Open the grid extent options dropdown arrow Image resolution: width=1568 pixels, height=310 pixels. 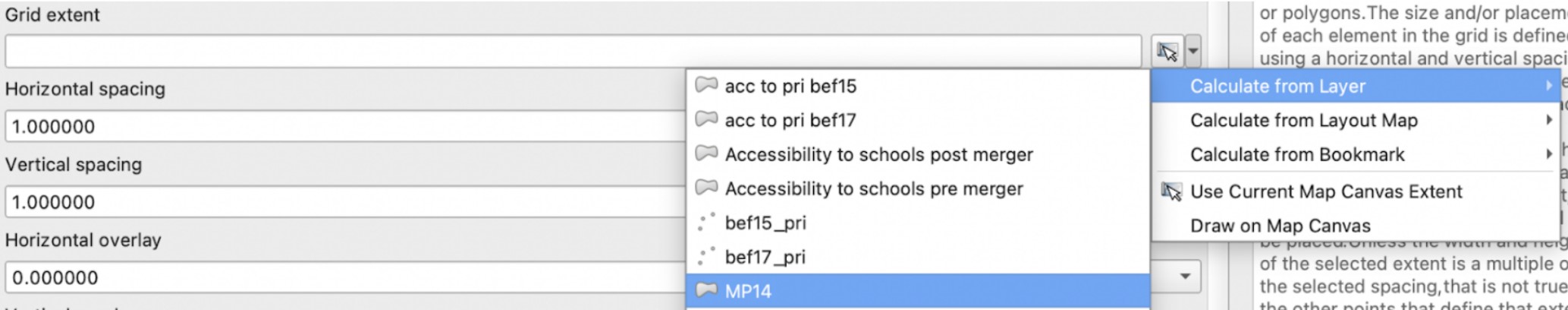1193,52
